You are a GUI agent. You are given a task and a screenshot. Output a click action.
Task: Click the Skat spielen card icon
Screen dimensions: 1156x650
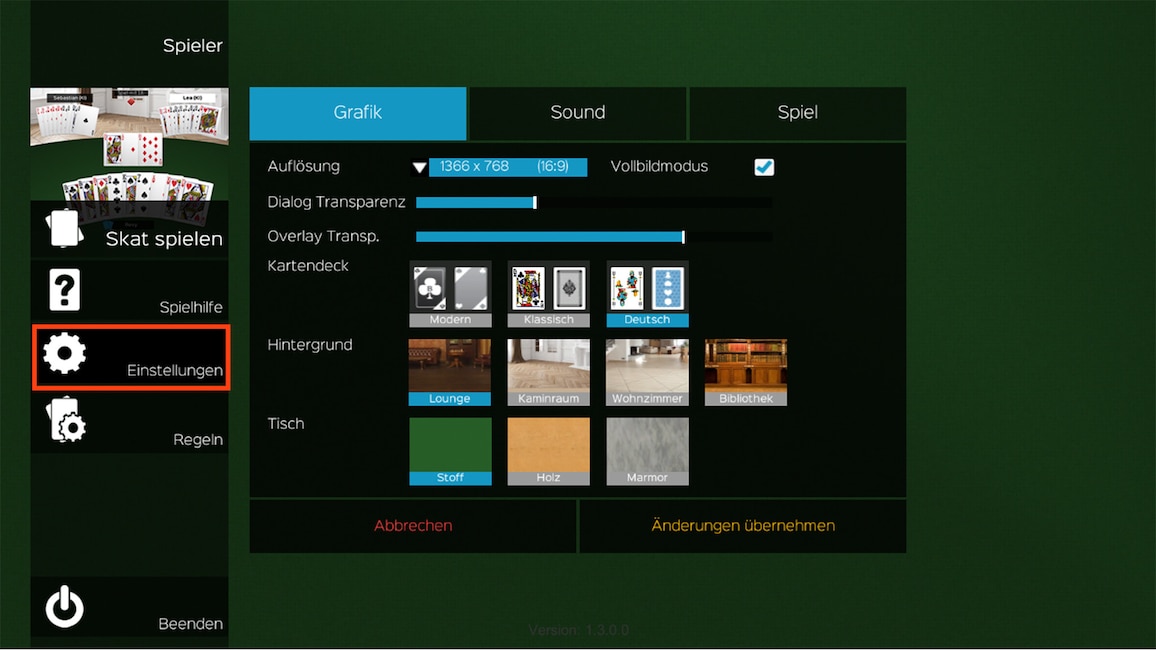click(x=64, y=228)
